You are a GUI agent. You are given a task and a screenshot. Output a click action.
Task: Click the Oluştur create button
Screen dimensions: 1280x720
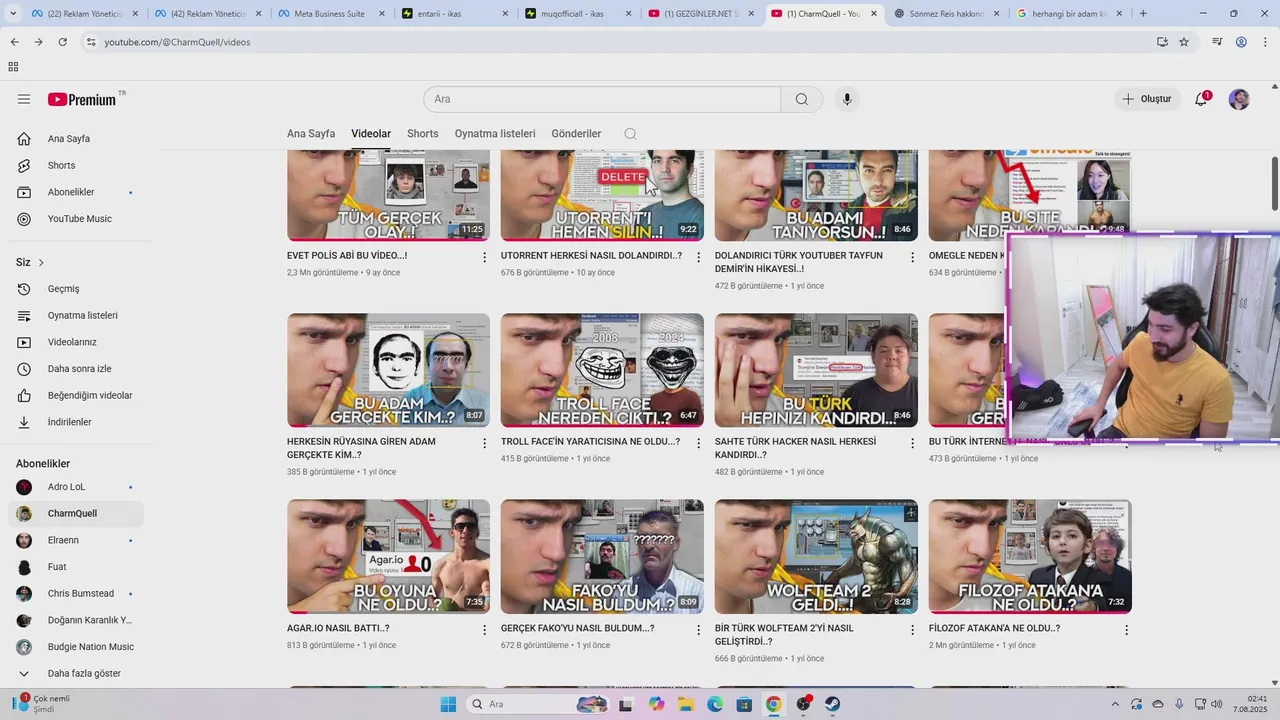(1147, 99)
